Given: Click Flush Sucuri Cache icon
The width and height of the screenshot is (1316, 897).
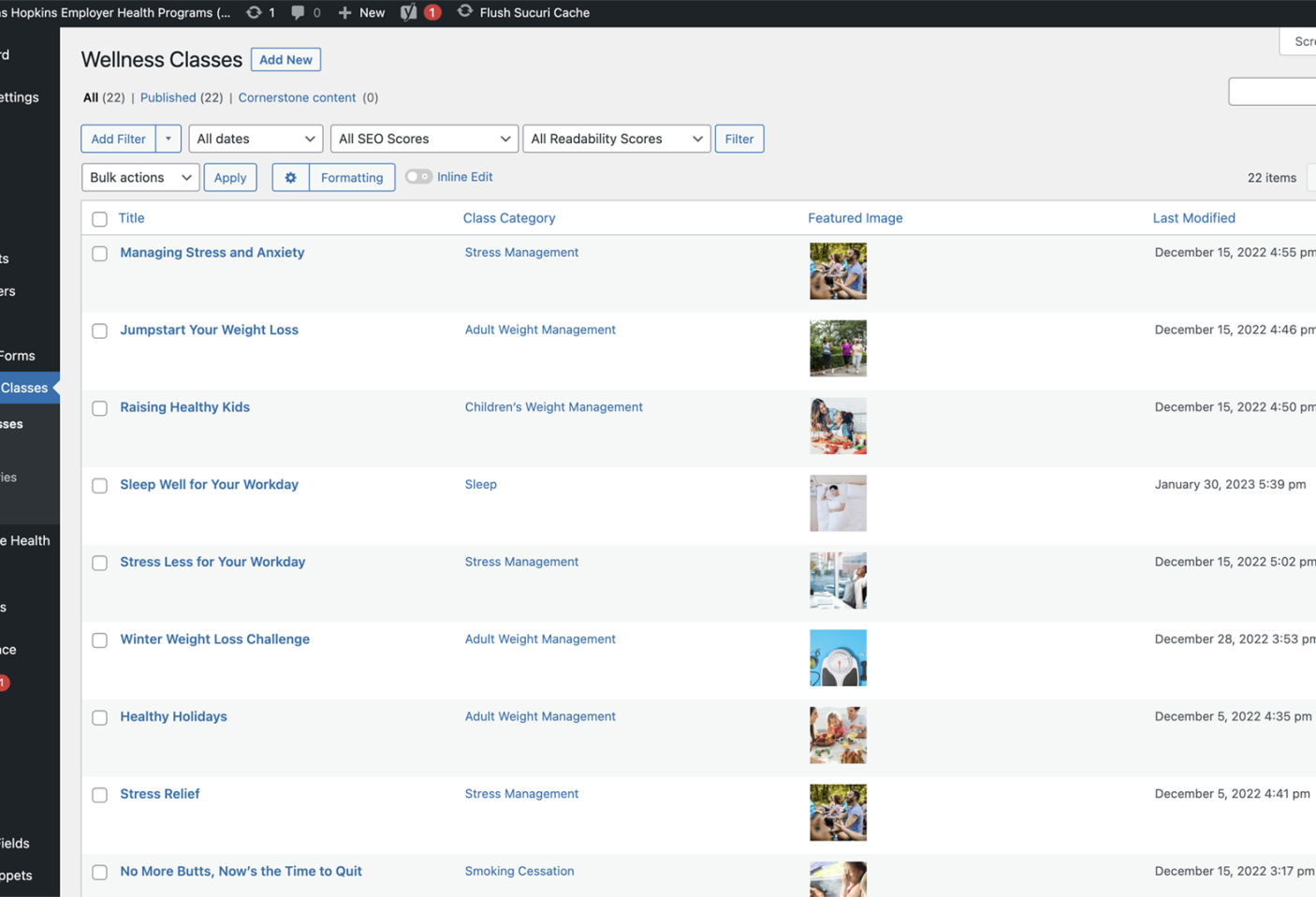Looking at the screenshot, I should (x=464, y=12).
